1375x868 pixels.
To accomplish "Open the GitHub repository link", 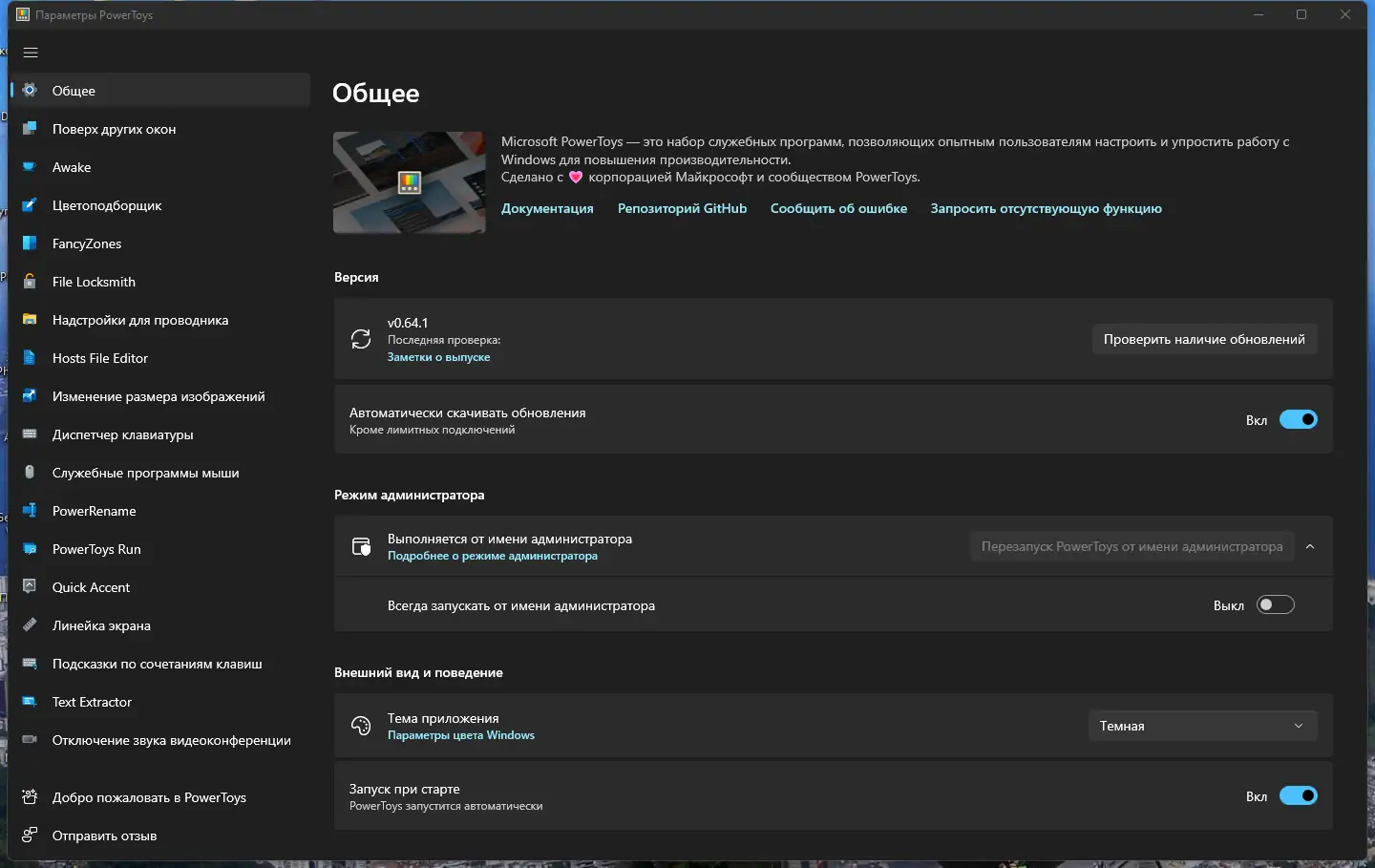I will click(682, 208).
